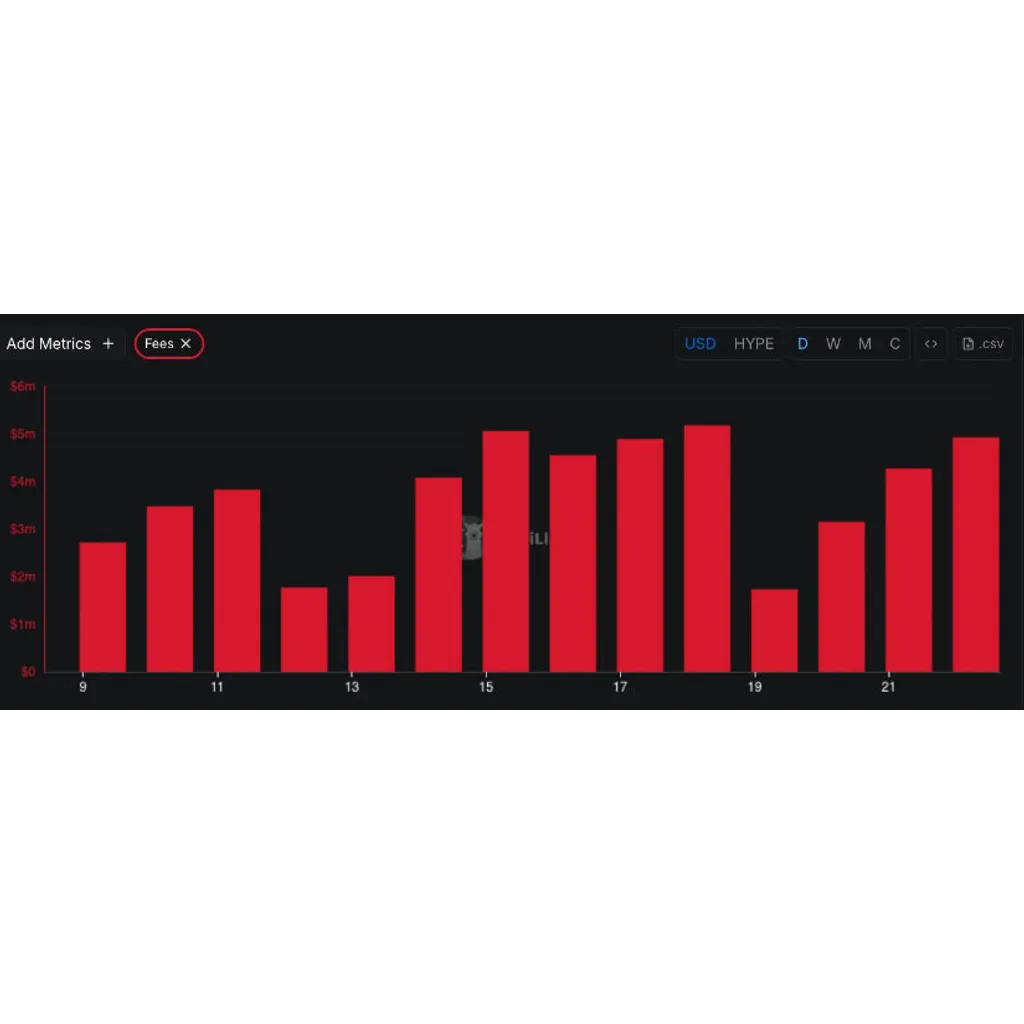This screenshot has height=1024, width=1024.
Task: Click the last bar on day 22
Action: (976, 554)
